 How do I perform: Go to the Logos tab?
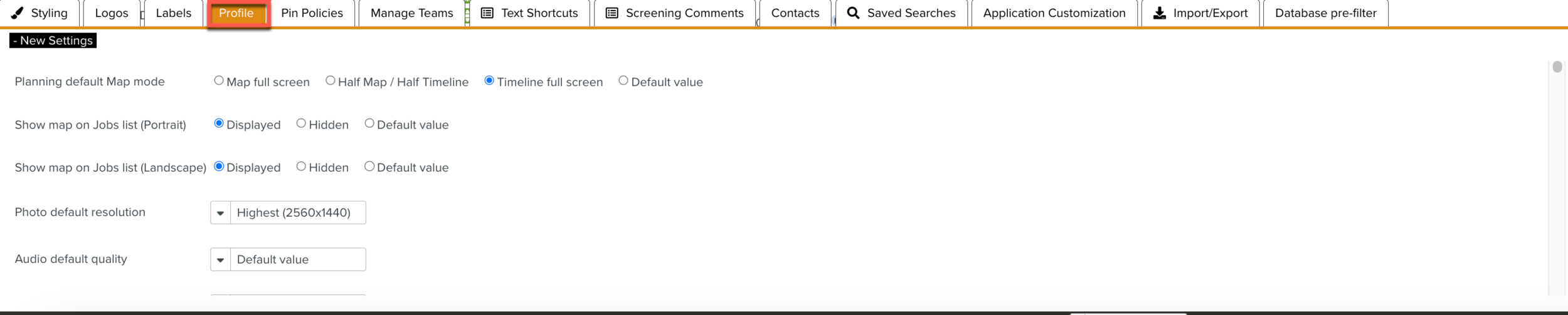(x=112, y=13)
